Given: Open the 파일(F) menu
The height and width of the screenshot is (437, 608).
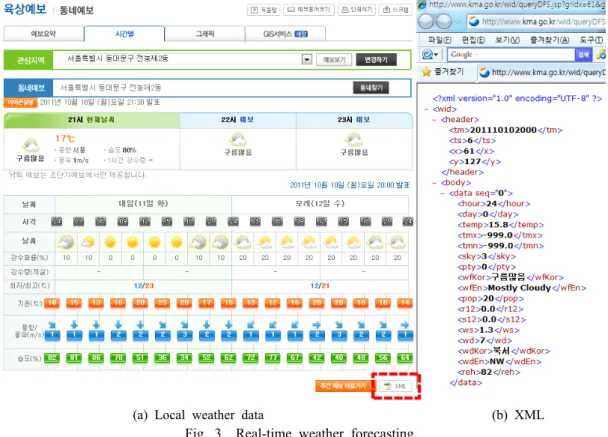Looking at the screenshot, I should (x=440, y=40).
